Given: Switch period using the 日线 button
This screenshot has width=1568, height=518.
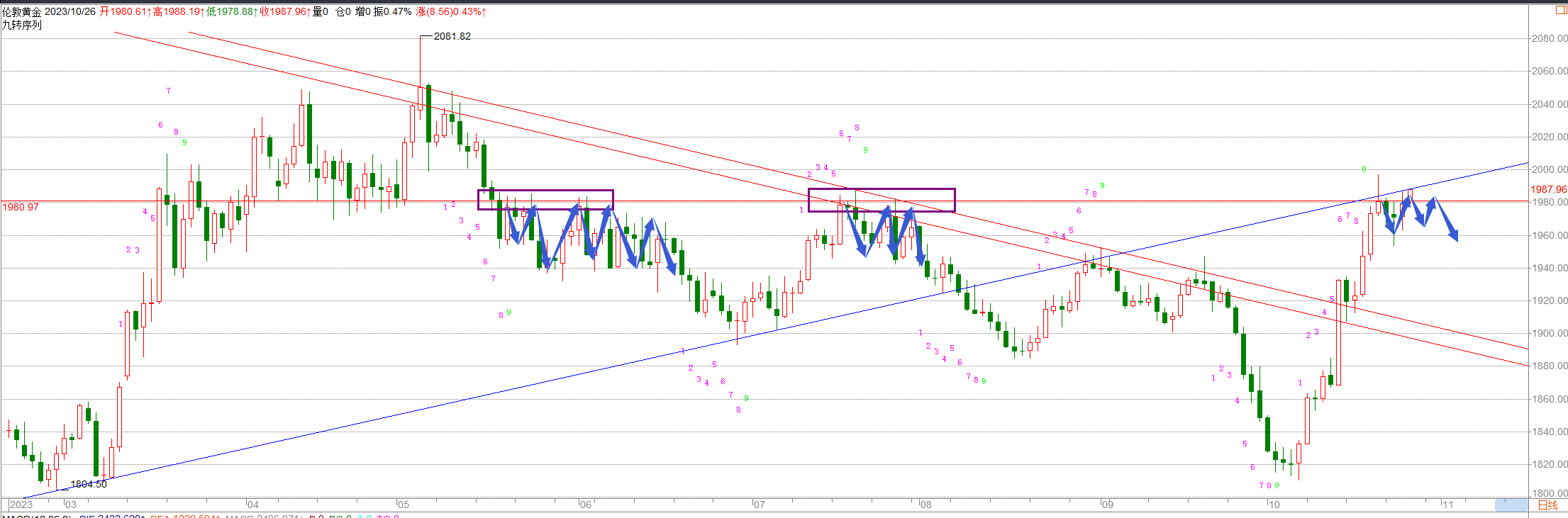Looking at the screenshot, I should [x=1547, y=505].
